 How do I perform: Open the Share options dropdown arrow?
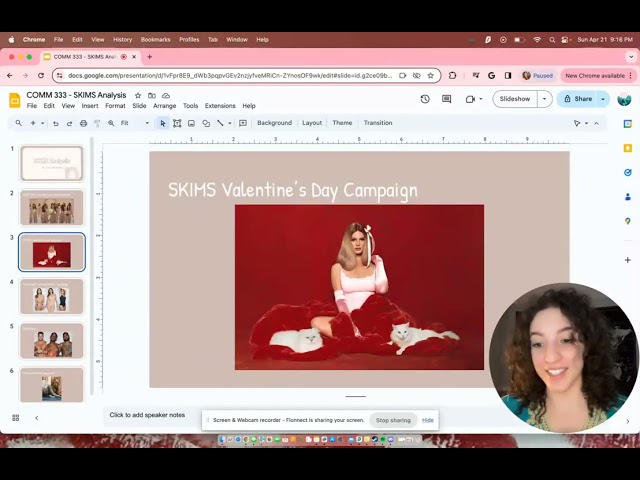click(603, 99)
